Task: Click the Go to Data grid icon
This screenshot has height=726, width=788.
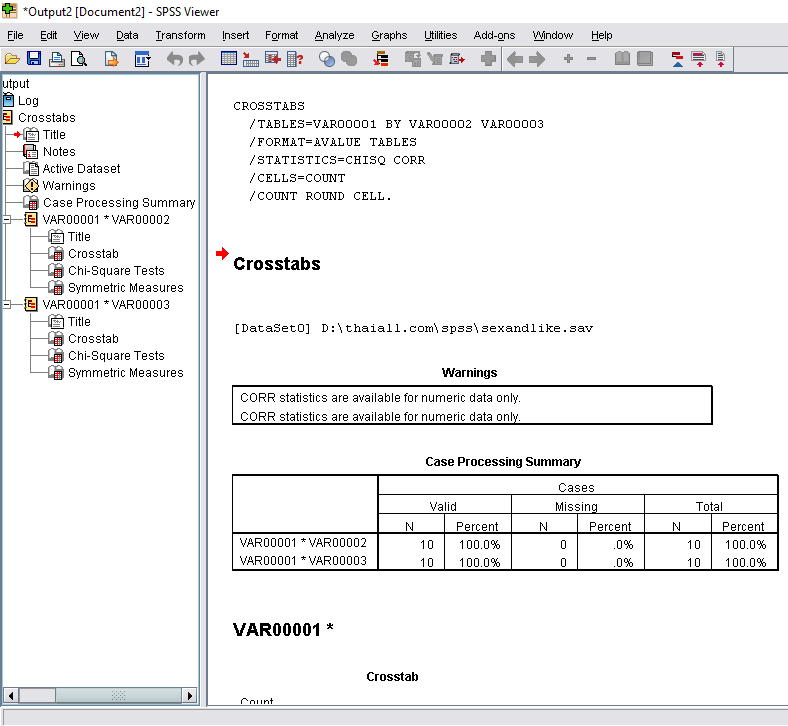Action: pos(229,59)
